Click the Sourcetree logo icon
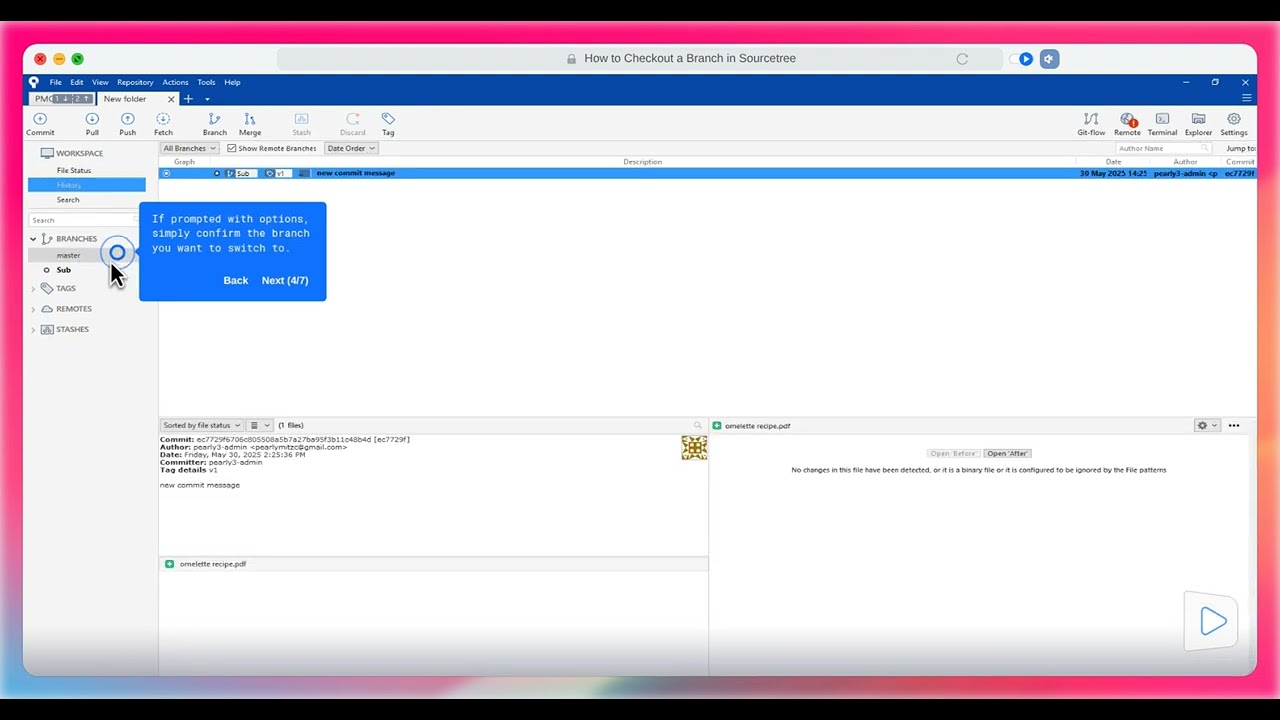1280x720 pixels. [x=34, y=82]
